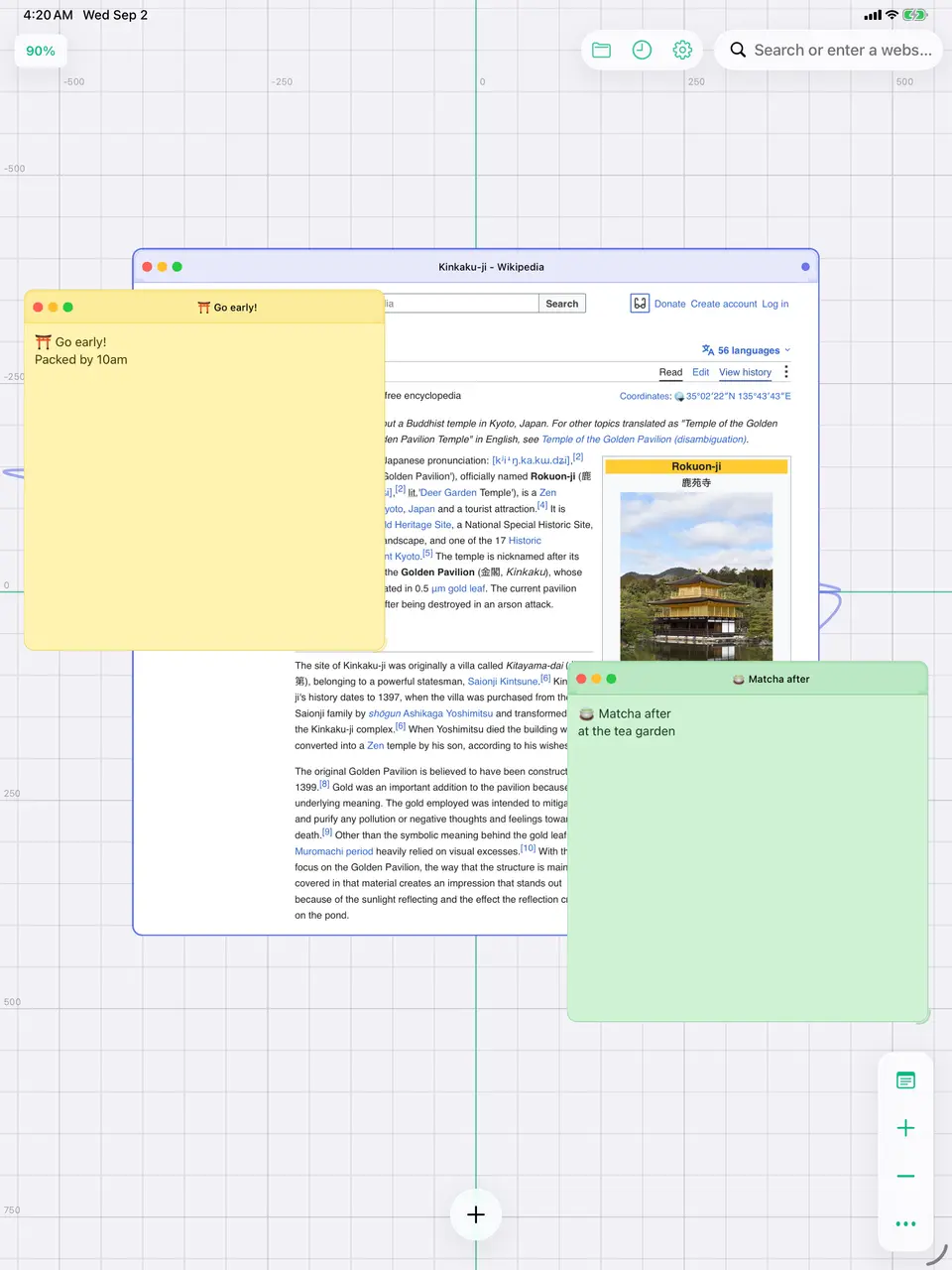The image size is (952, 1270).
Task: Open the Deer Garden link
Action: pos(448,492)
